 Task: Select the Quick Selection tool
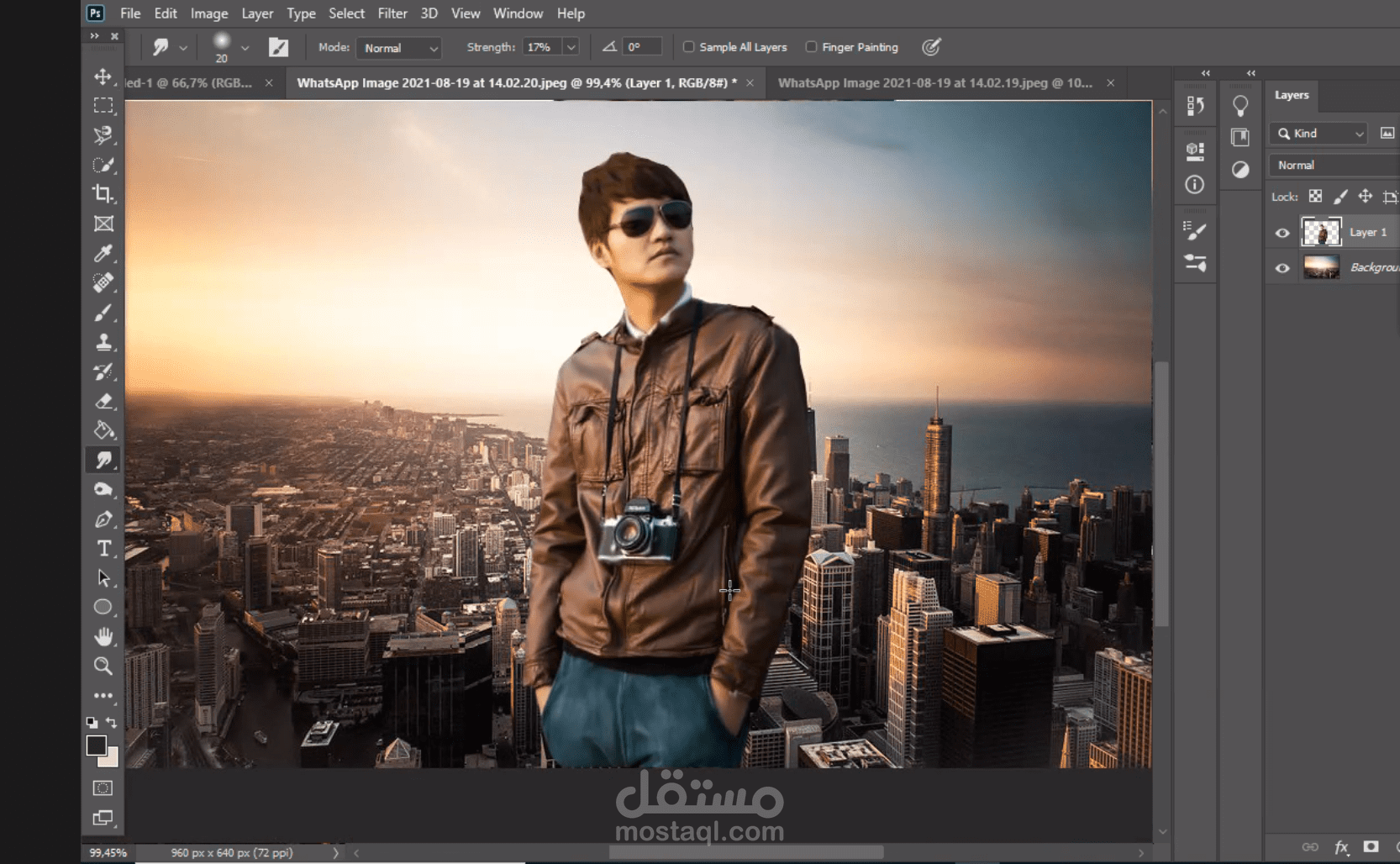click(103, 165)
